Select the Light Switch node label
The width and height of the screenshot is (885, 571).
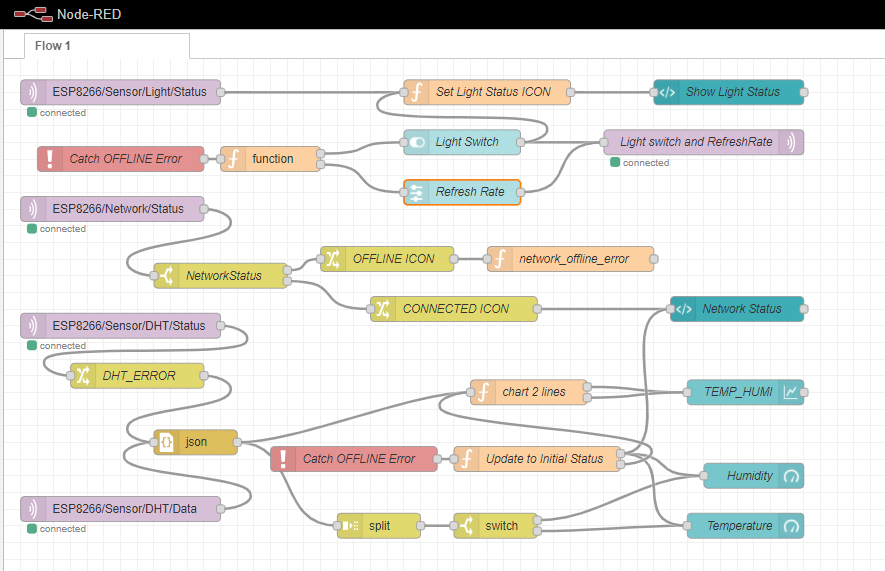coord(467,142)
